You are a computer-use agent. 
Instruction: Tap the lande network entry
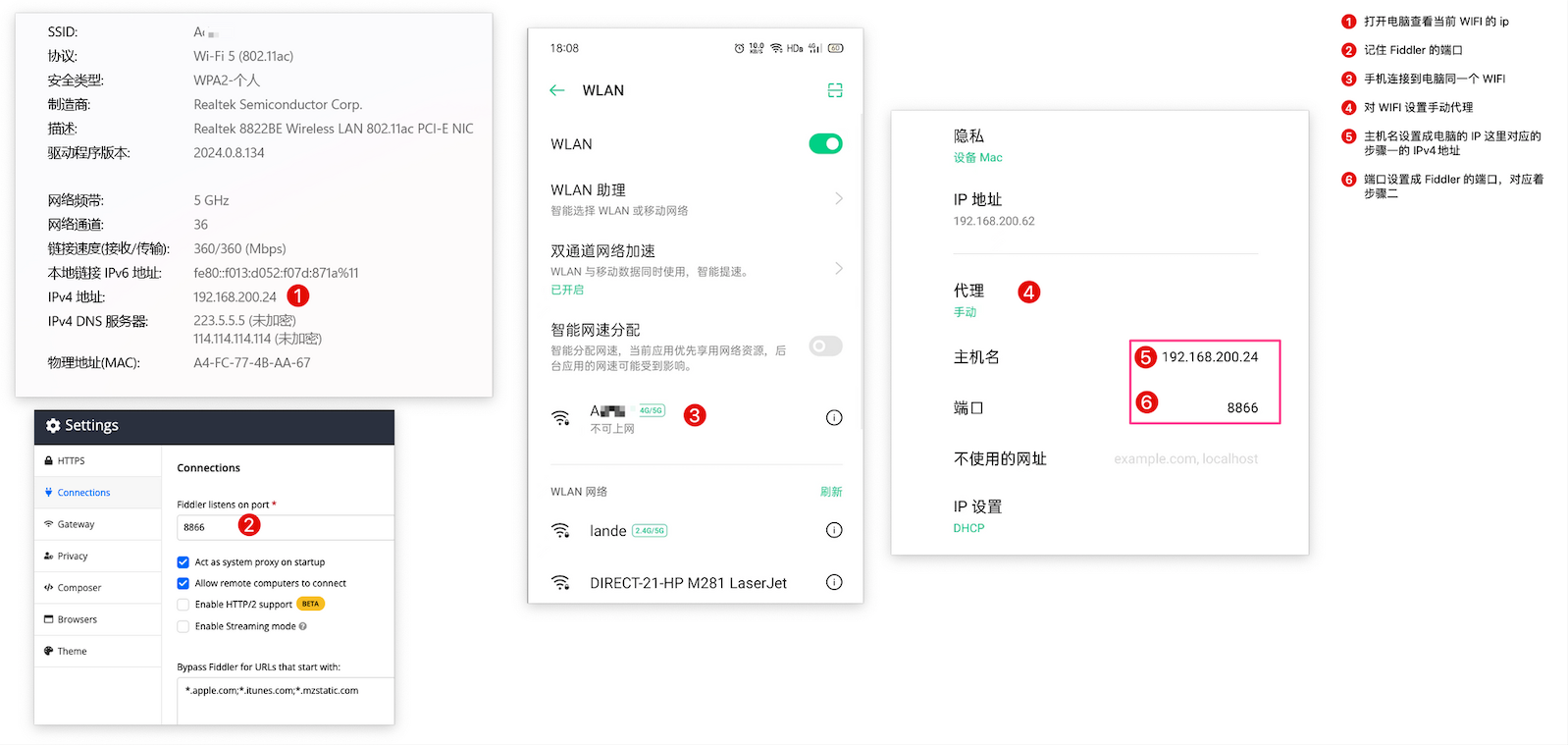697,531
